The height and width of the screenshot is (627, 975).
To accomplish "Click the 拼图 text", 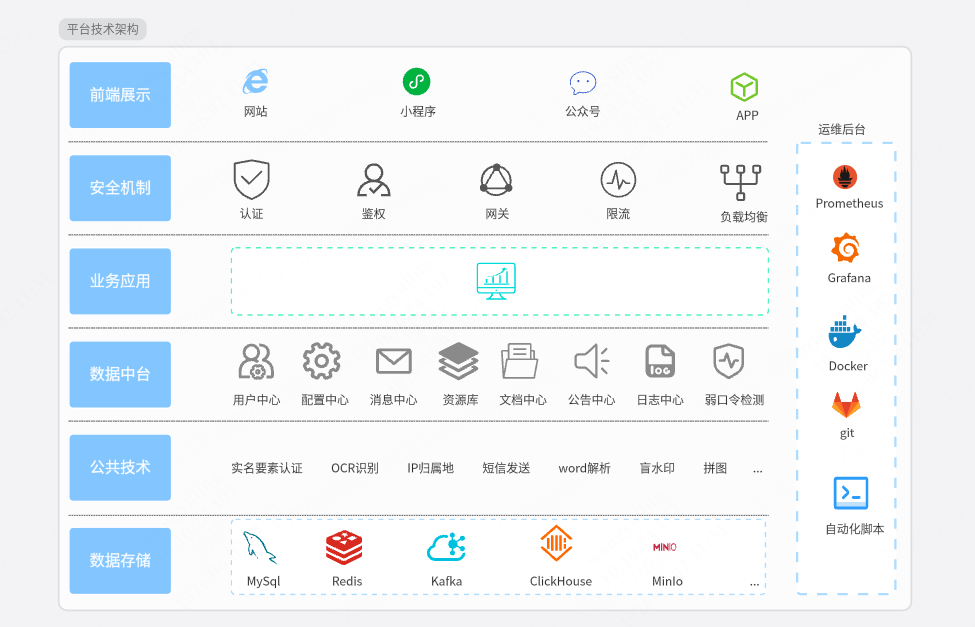I will (x=715, y=468).
